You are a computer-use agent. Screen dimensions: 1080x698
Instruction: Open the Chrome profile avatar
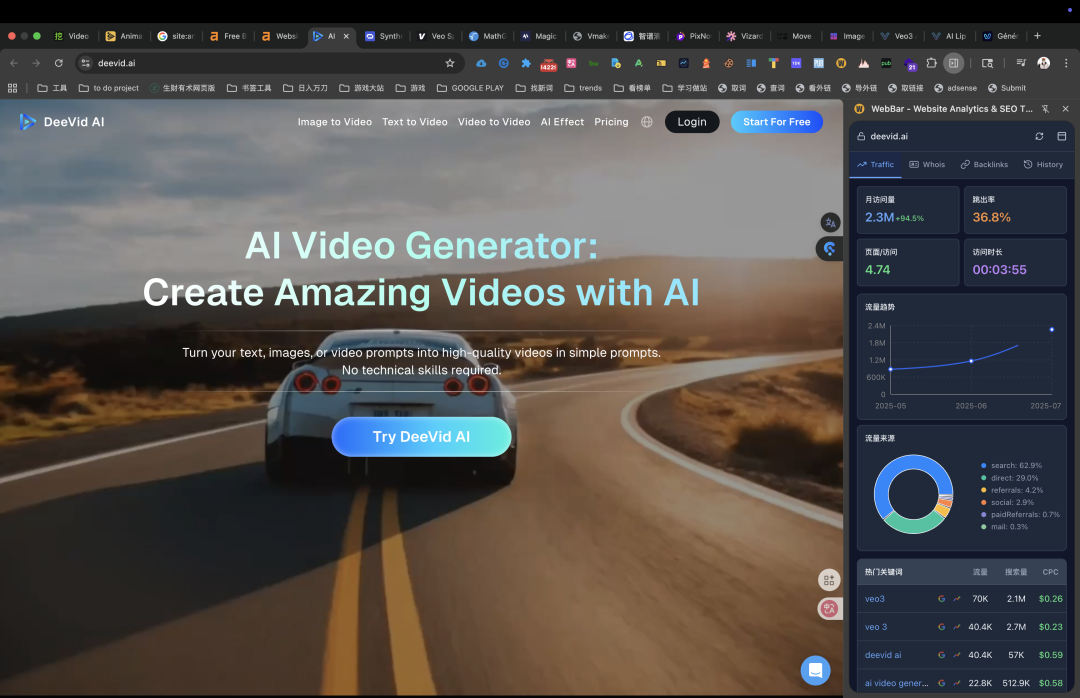(1043, 63)
